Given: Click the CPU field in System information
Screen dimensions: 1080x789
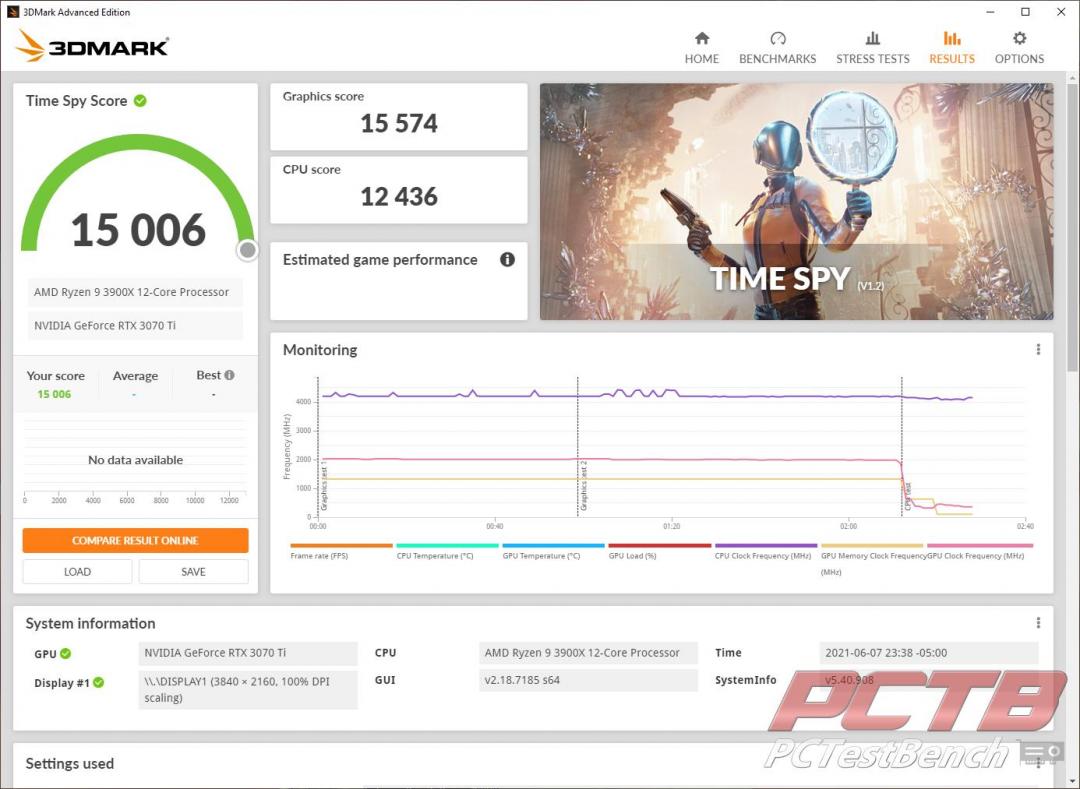Looking at the screenshot, I should (588, 653).
